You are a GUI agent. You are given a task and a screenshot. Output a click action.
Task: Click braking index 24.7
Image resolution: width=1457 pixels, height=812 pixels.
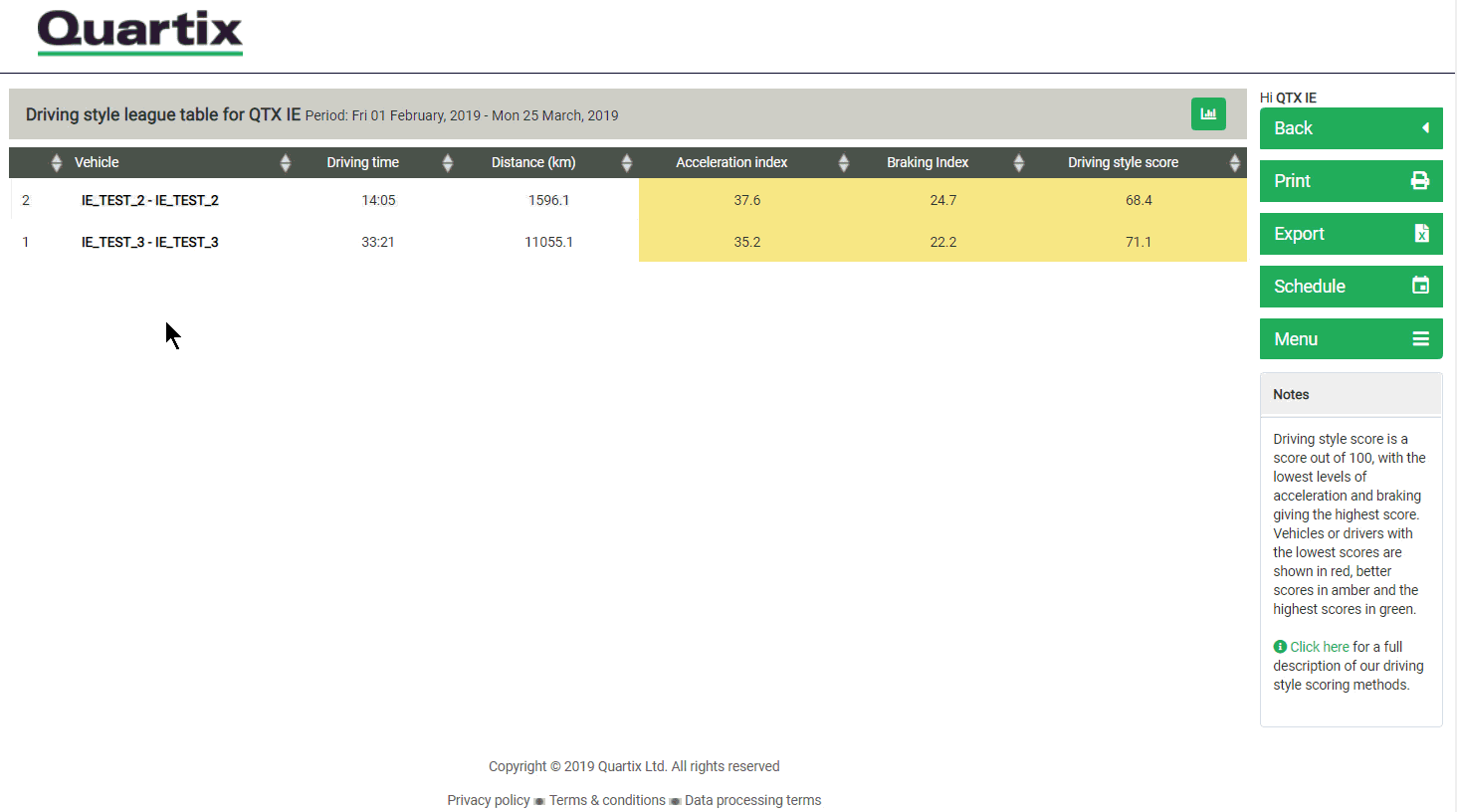coord(943,200)
